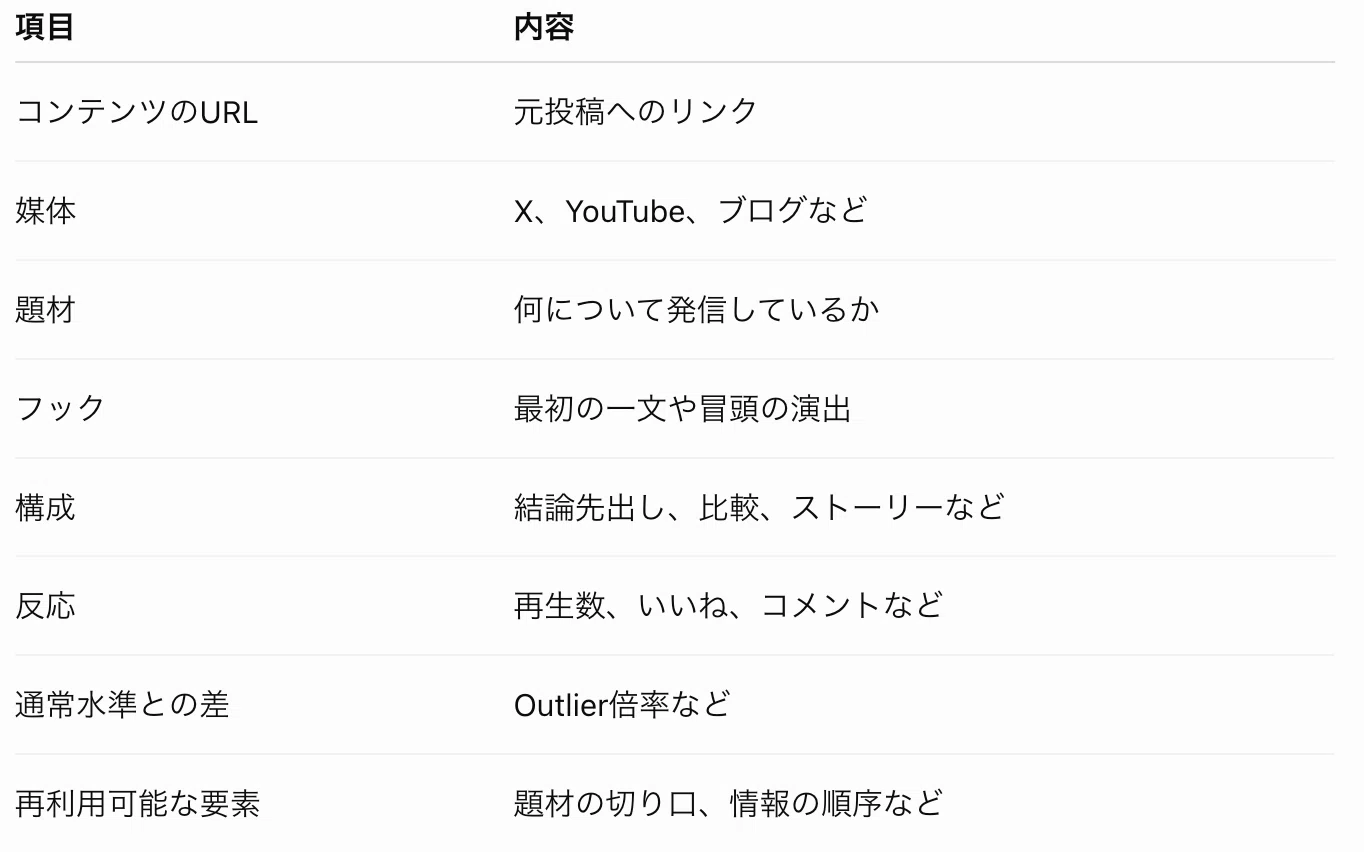Click the フック row label

click(60, 408)
